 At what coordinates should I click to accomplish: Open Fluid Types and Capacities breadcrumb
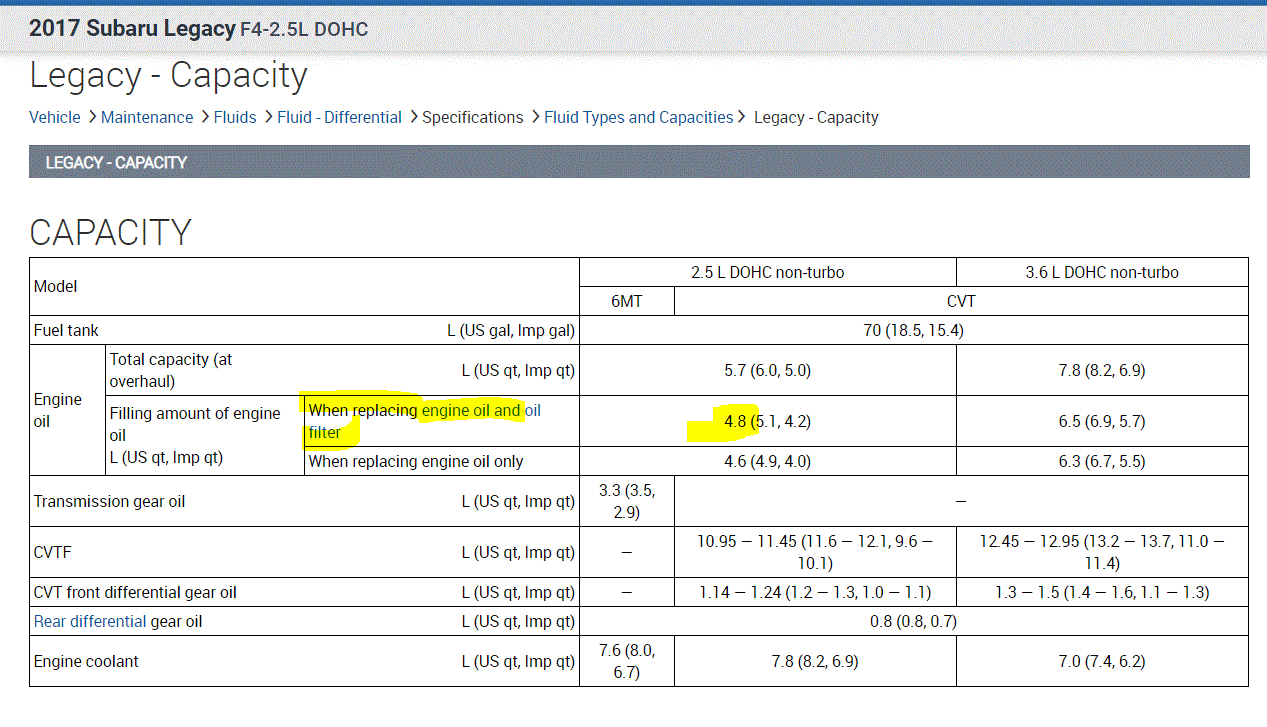pyautogui.click(x=638, y=117)
